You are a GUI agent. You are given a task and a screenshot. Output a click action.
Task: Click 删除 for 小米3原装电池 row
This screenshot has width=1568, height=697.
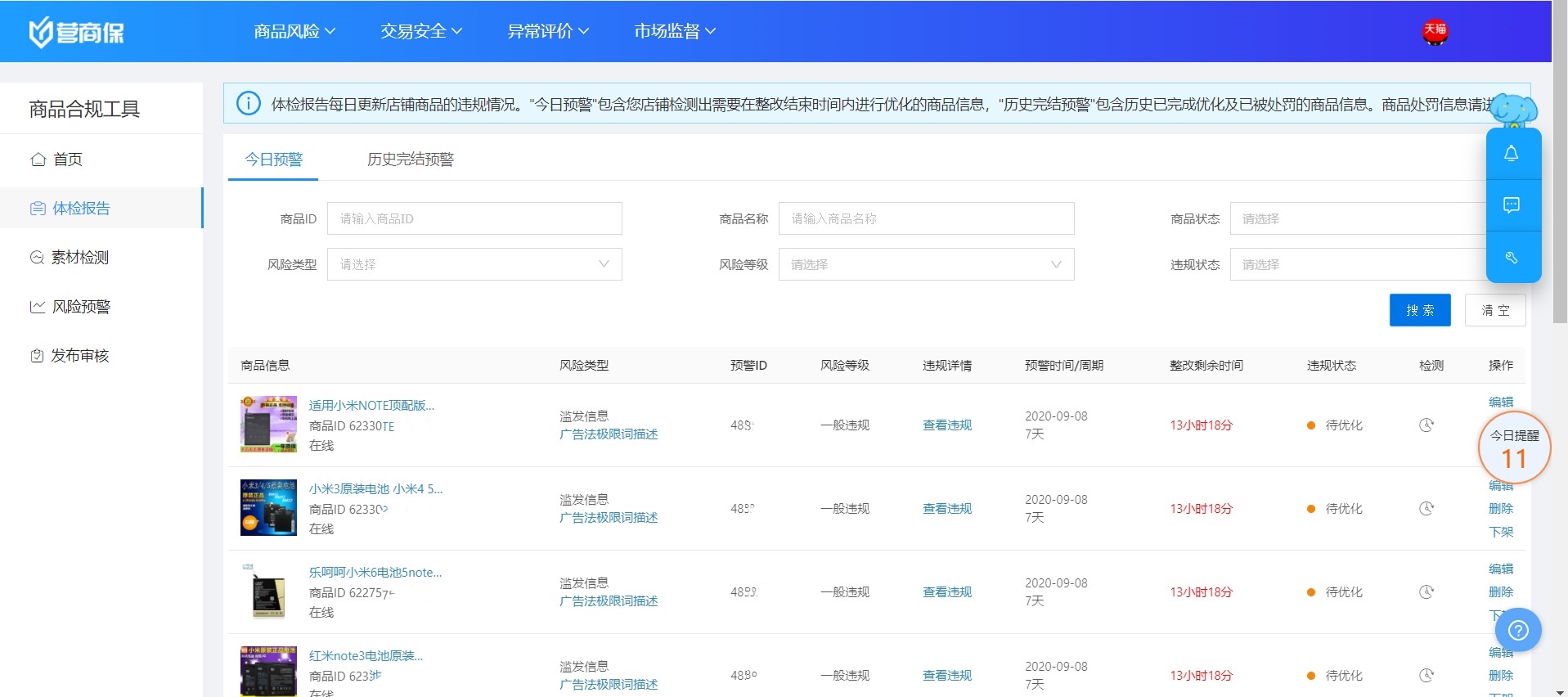[x=1501, y=508]
